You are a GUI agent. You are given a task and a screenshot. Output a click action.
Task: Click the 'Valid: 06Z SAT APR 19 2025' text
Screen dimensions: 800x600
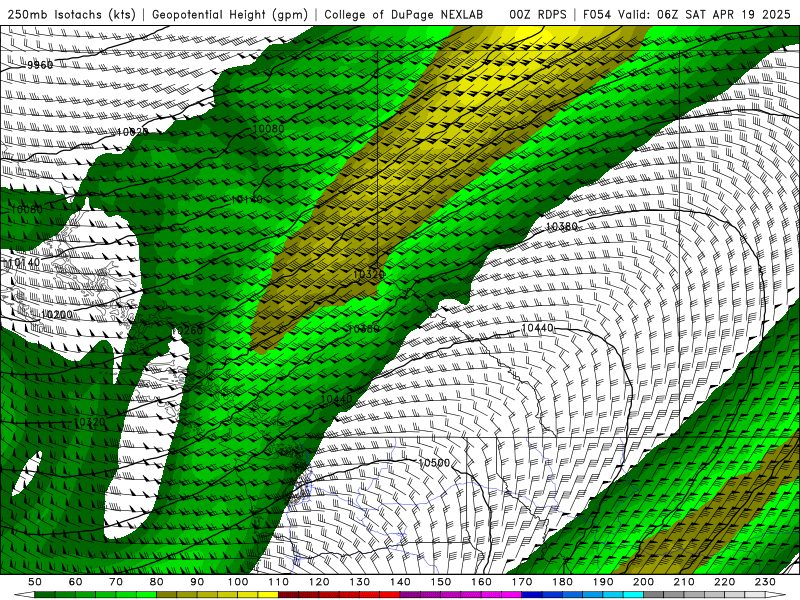[704, 15]
